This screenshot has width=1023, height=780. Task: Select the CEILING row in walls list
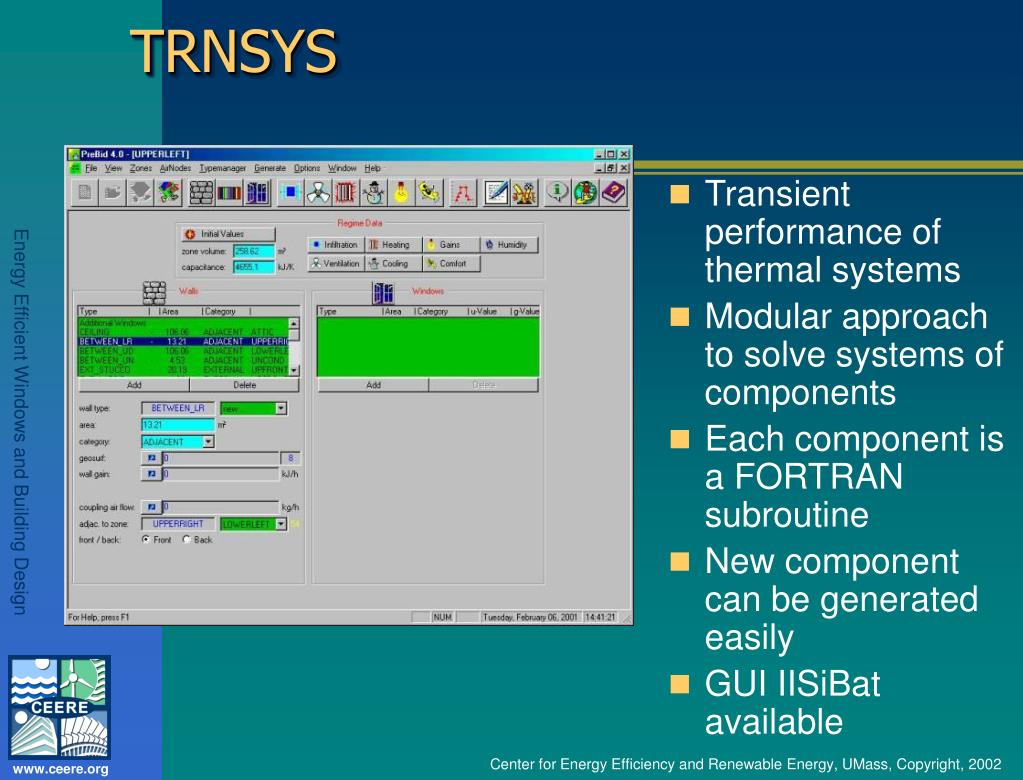(183, 332)
